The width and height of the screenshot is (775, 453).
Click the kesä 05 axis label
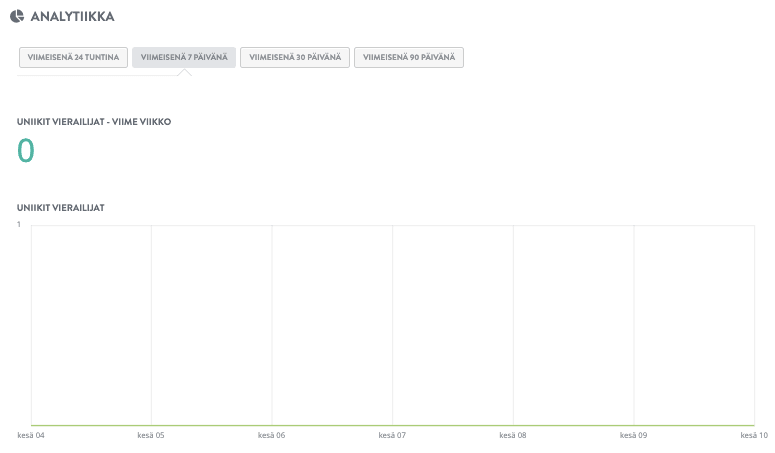[151, 435]
